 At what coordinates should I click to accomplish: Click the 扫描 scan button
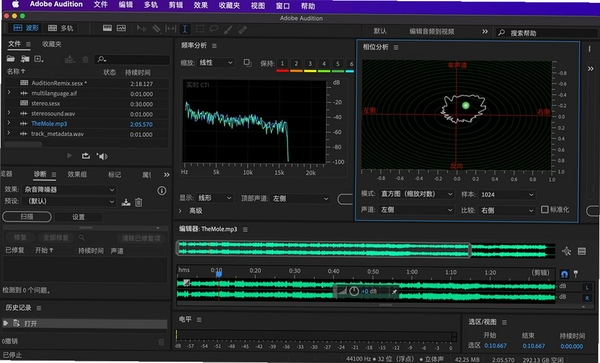(27, 217)
